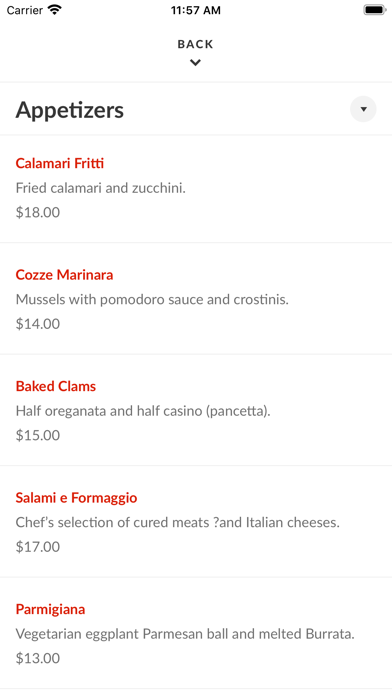Tap the $17.00 price for Salami e Formaggio
392x696 pixels.
pos(38,546)
